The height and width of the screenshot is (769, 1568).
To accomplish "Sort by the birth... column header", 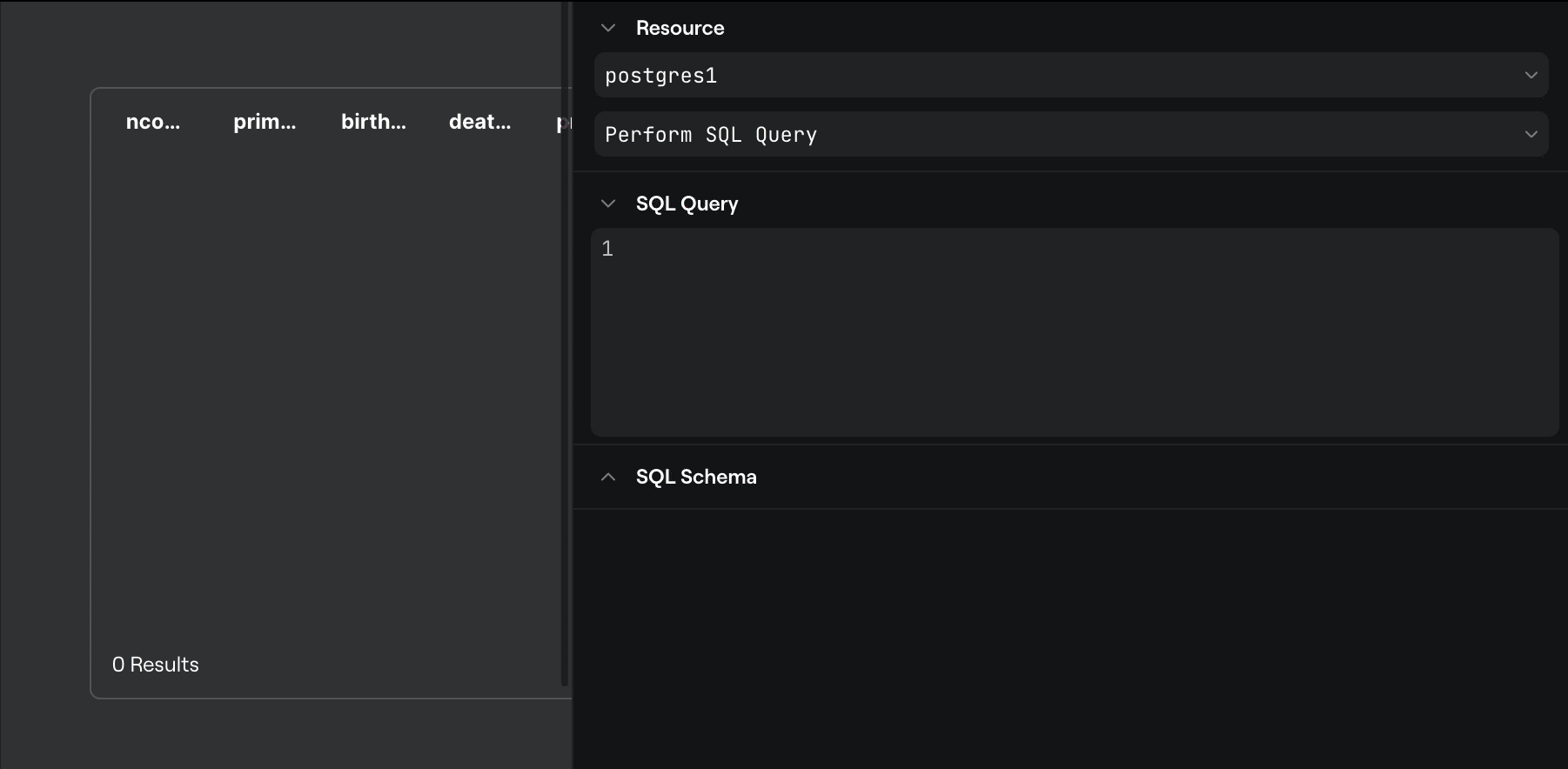I will 373,122.
